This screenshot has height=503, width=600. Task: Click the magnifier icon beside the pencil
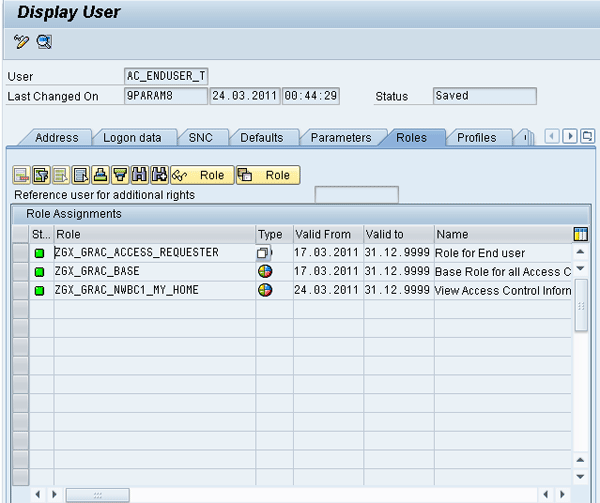tap(44, 42)
